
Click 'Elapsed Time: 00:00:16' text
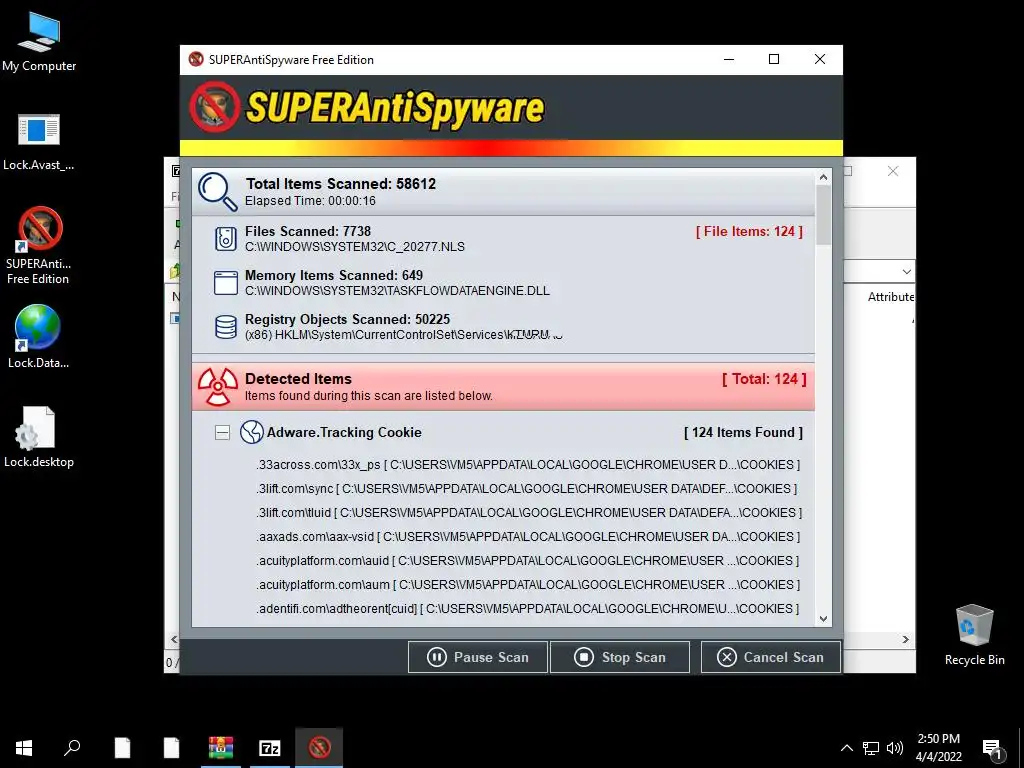pyautogui.click(x=310, y=200)
